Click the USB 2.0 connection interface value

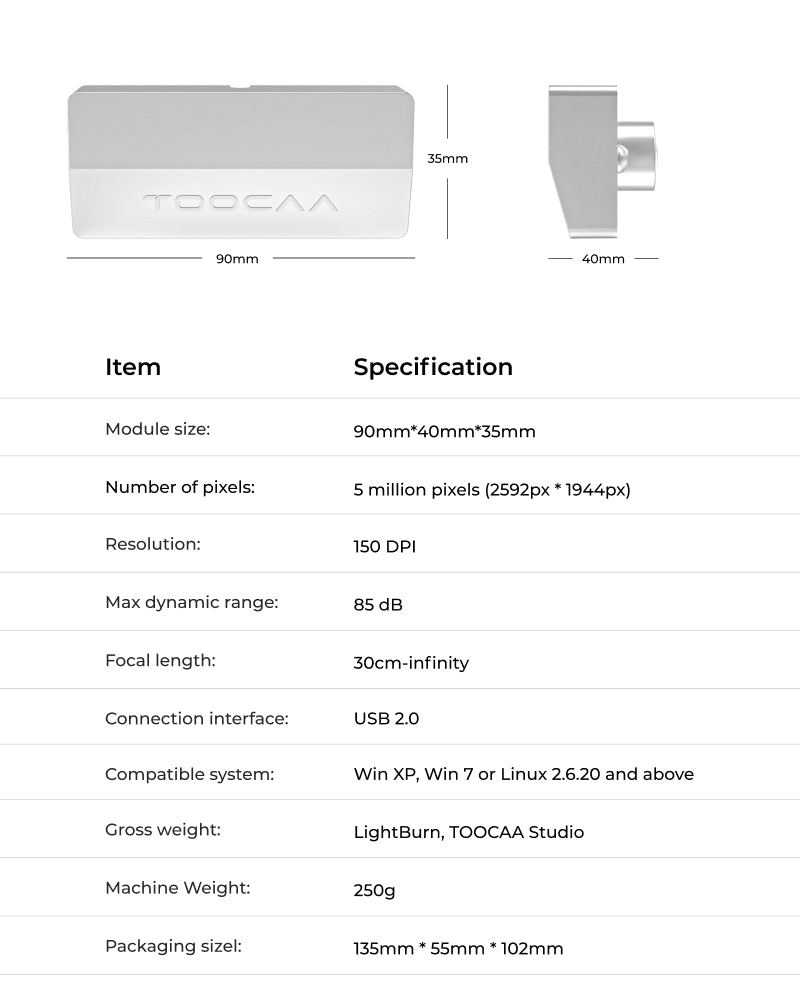click(386, 719)
